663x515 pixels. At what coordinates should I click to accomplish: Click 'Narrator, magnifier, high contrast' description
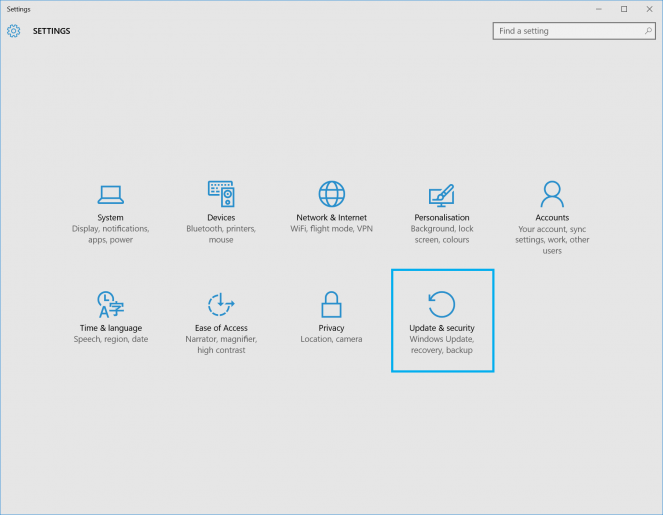click(221, 345)
